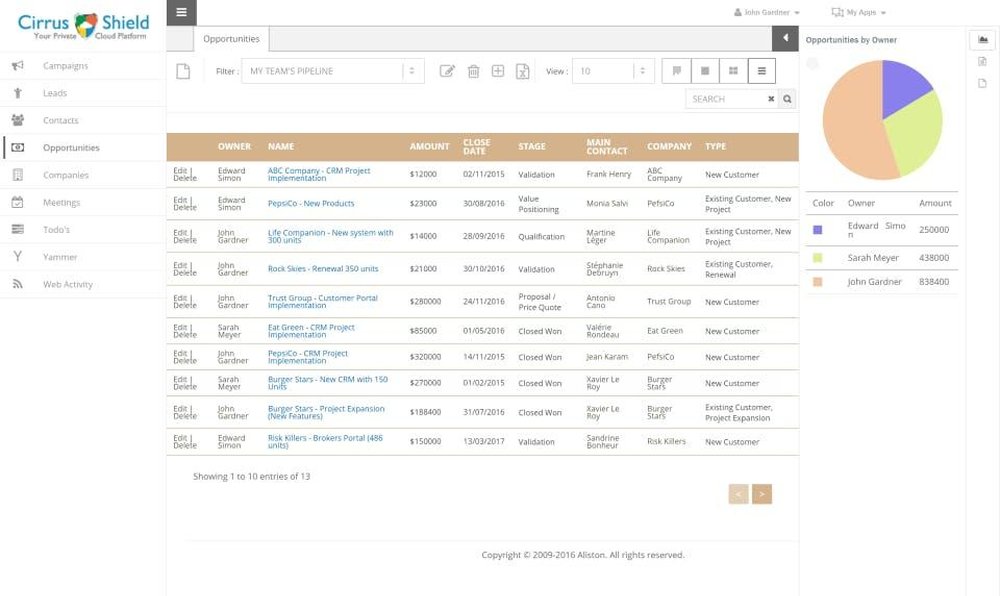The image size is (1000, 596).
Task: Click the report document icon in right strip
Action: [982, 61]
